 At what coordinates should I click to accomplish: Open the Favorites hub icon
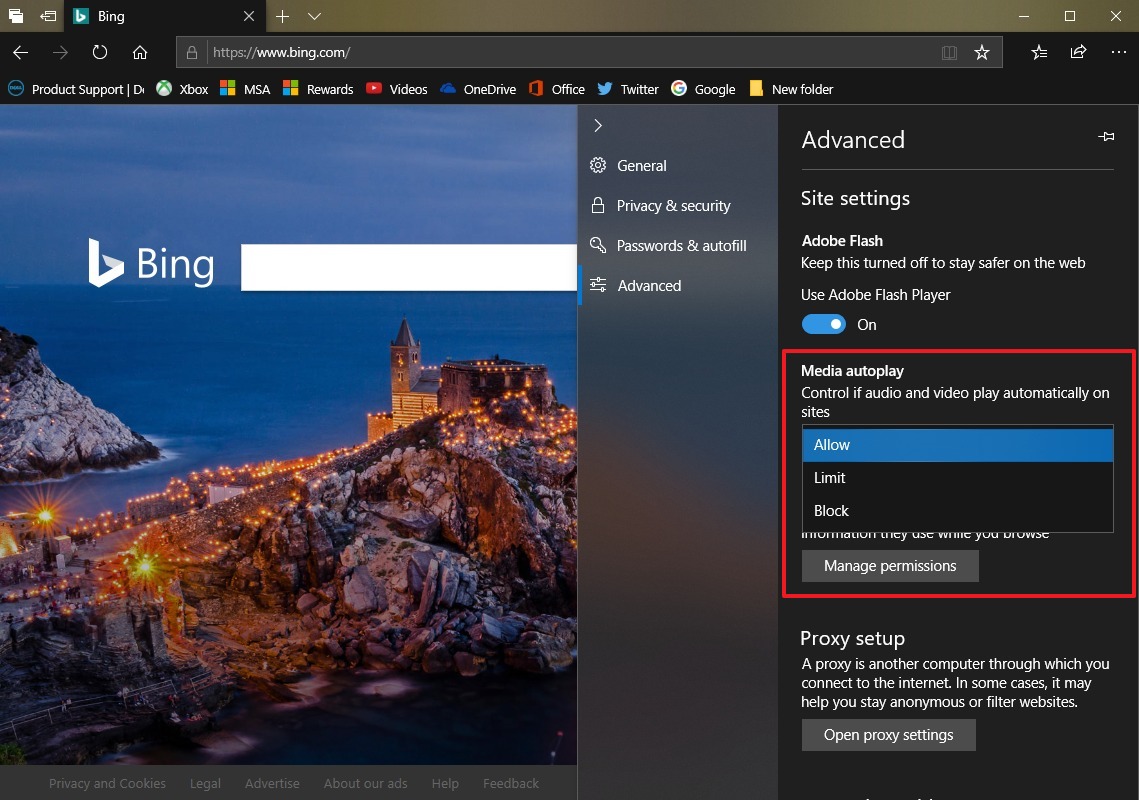tap(1039, 52)
